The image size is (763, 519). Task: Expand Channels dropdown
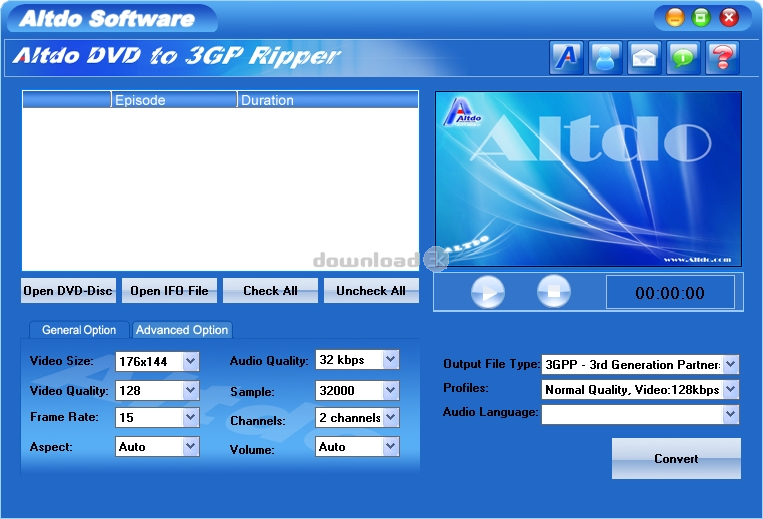point(391,417)
